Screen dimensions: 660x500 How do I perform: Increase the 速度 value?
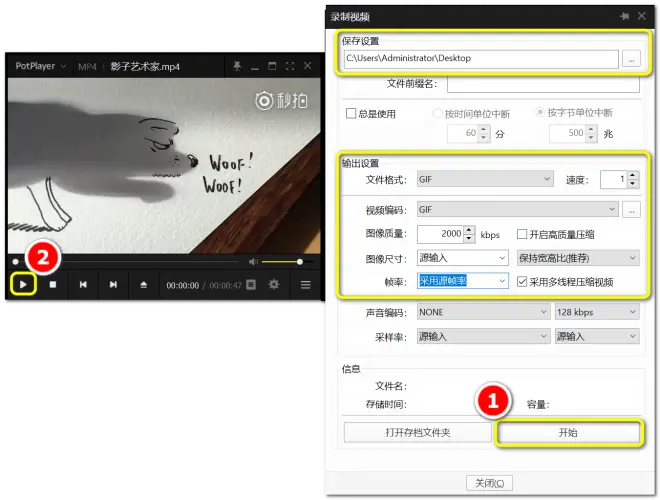(x=632, y=176)
